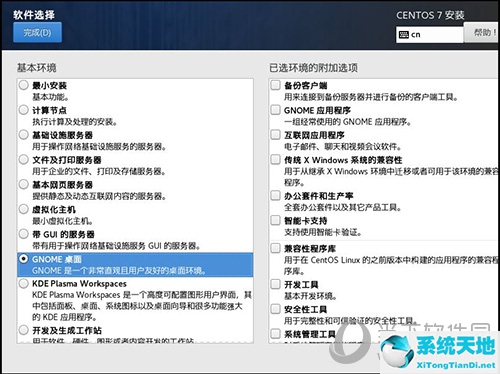Check the 兼容性程序库 checkbox
Viewport: 500px width, 374px height.
275,248
